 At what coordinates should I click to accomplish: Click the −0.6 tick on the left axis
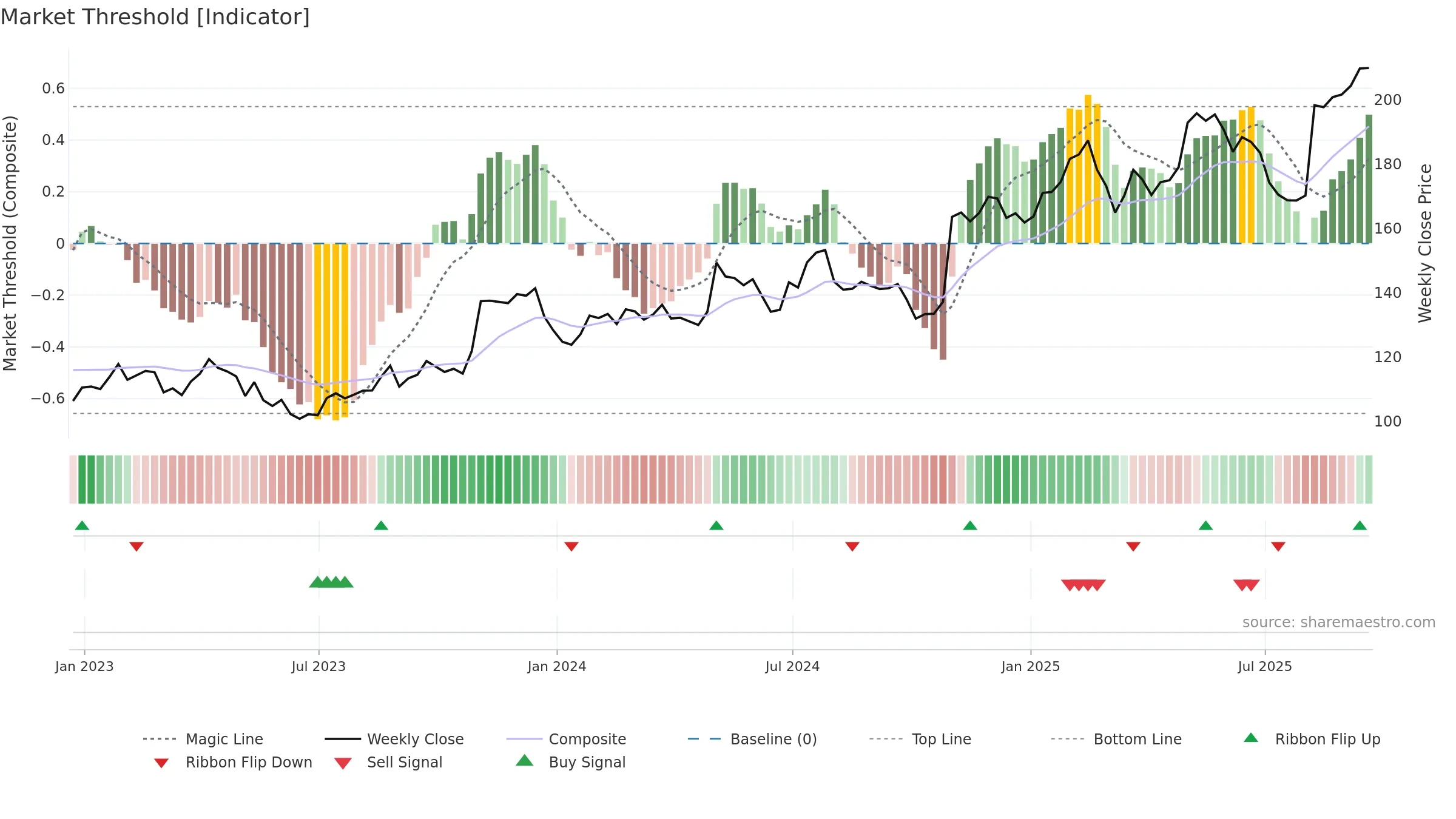(x=48, y=398)
